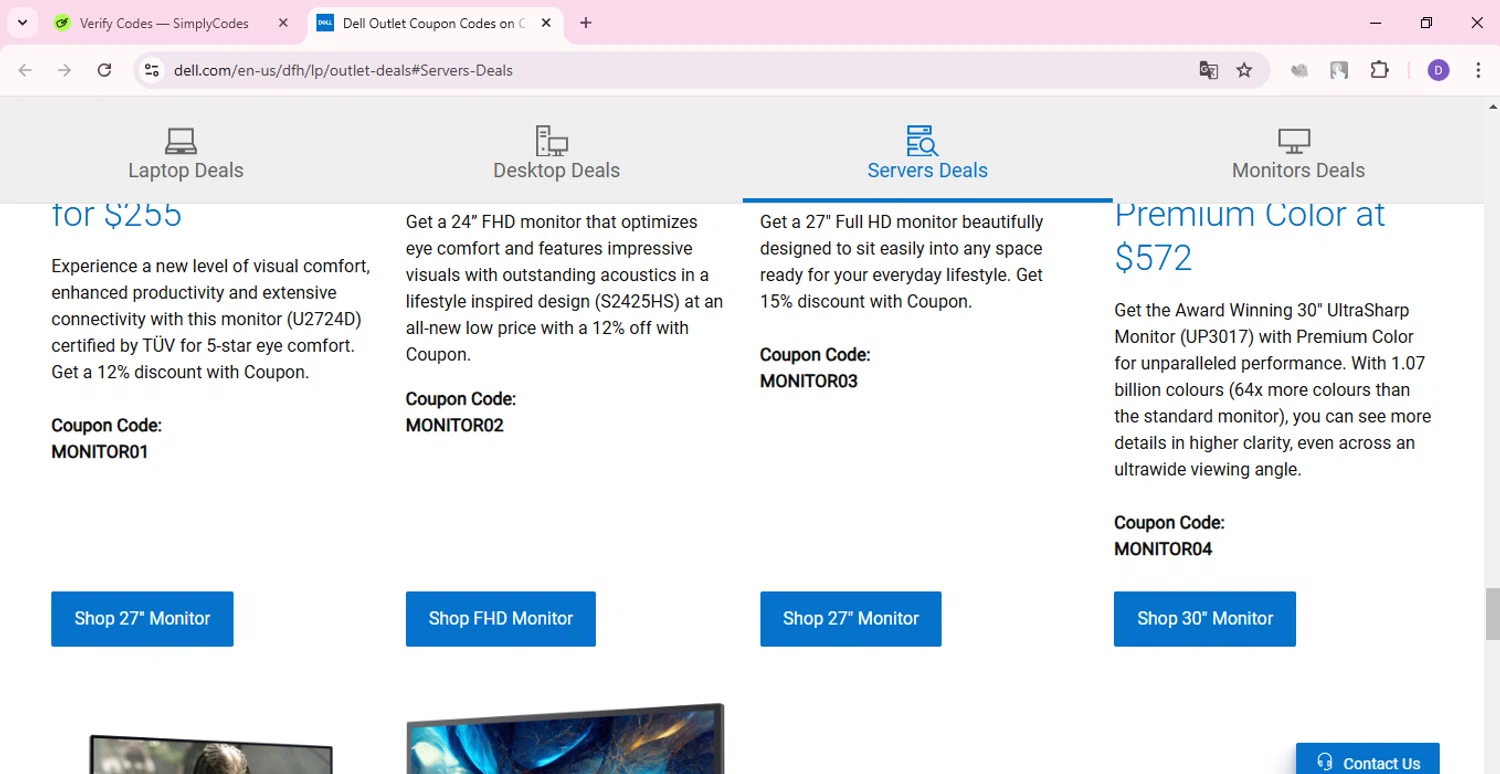The height and width of the screenshot is (774, 1500).
Task: Reload the current page
Action: point(104,70)
